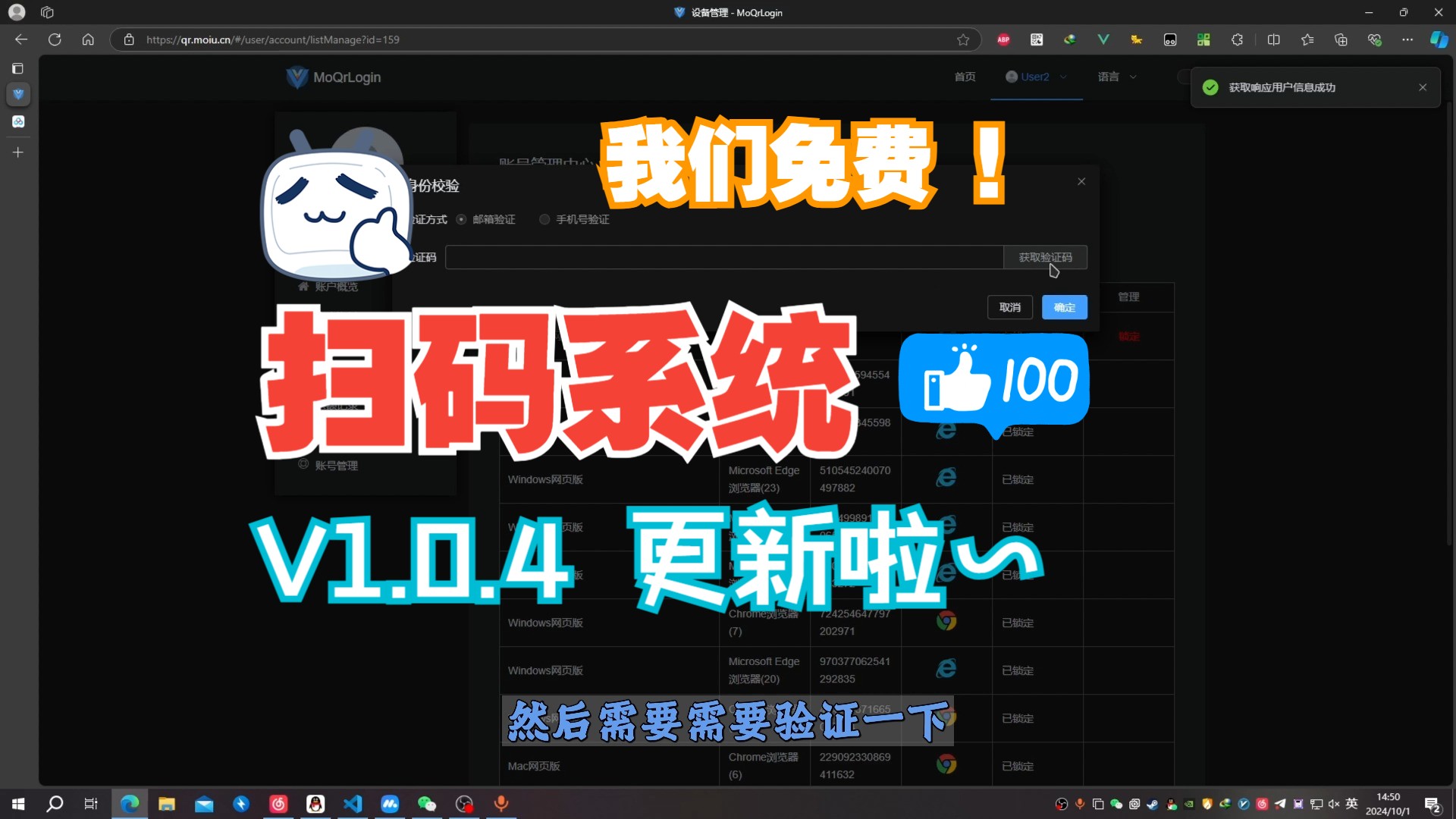
Task: Click the AdBlock Plus extension icon
Action: pyautogui.click(x=1003, y=39)
